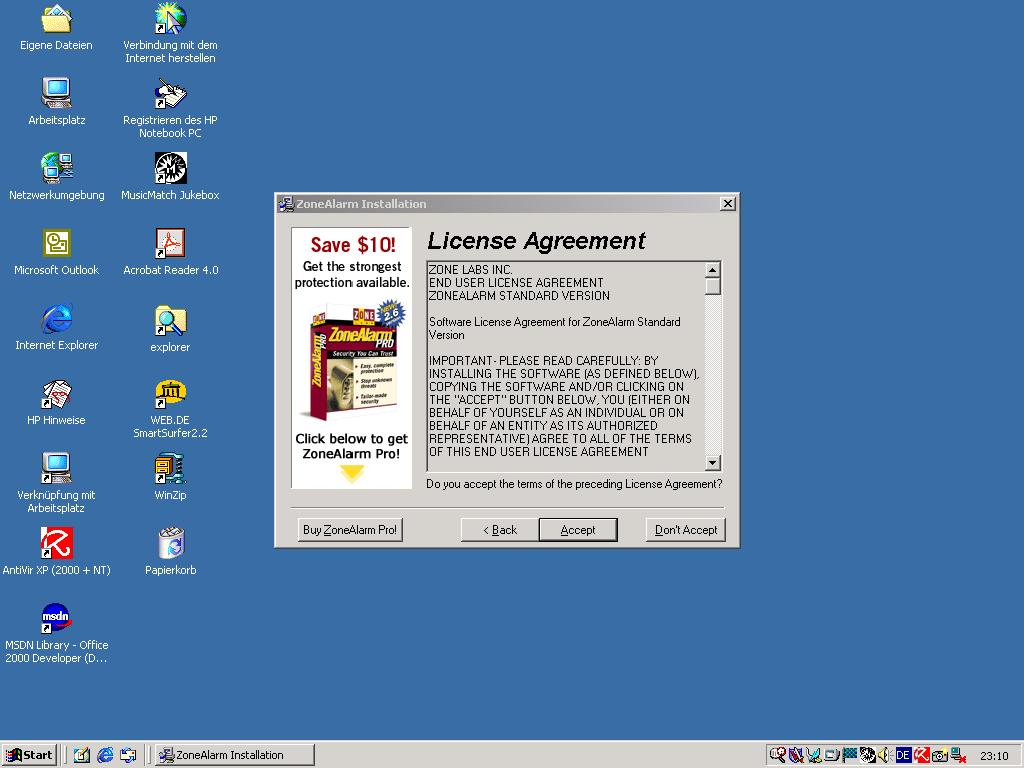
Task: Click the disconnected network tray icon
Action: [958, 755]
